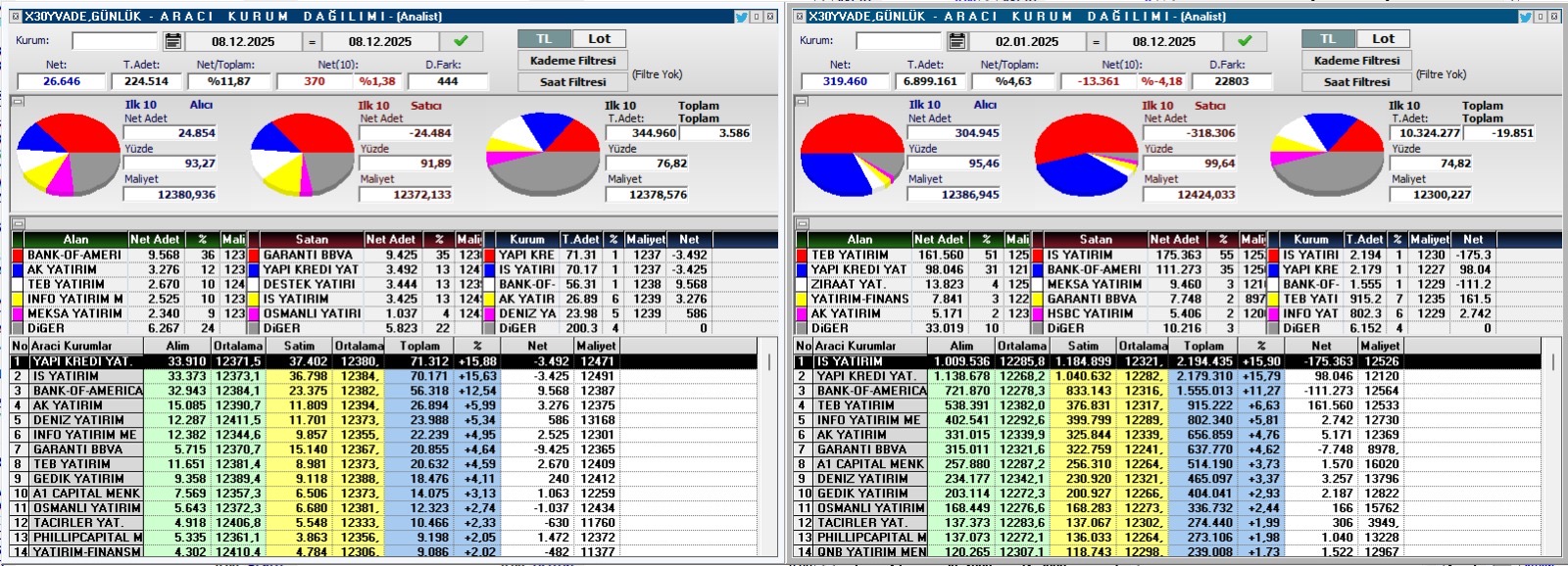Collapse the pie chart section in the right window
Image resolution: width=1568 pixels, height=566 pixels.
[x=802, y=101]
